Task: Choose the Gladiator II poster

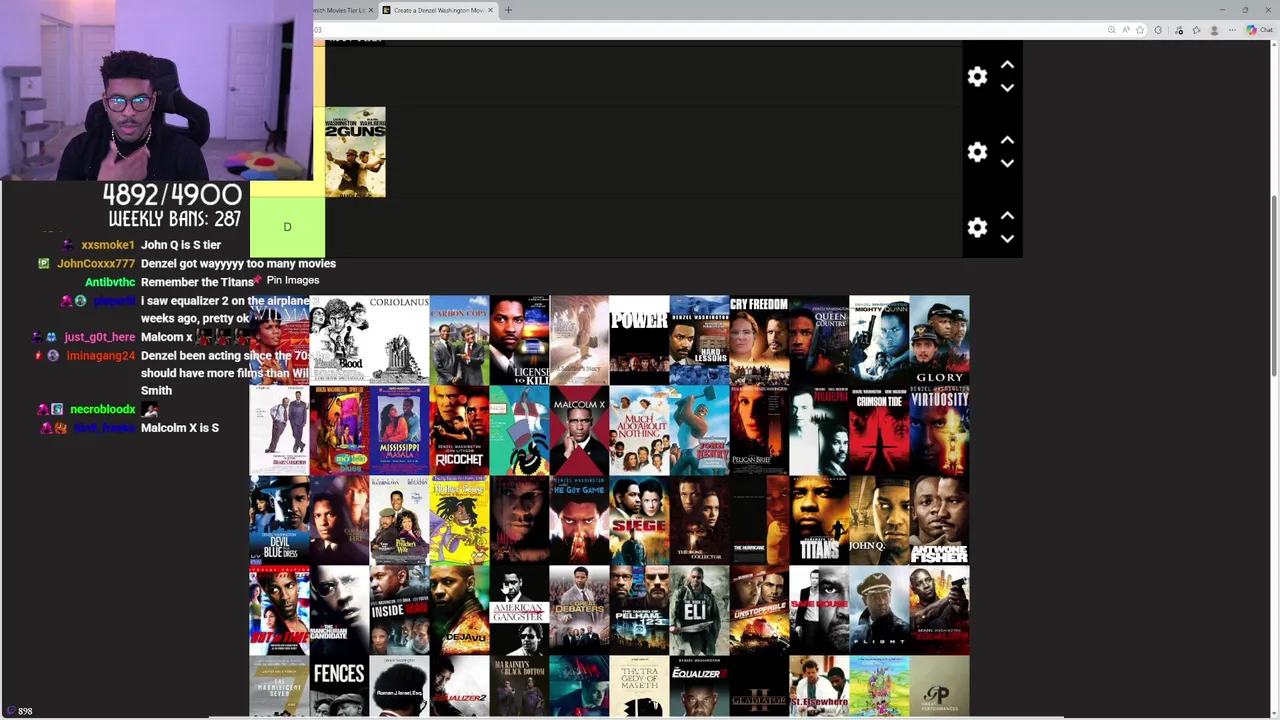Action: click(759, 686)
